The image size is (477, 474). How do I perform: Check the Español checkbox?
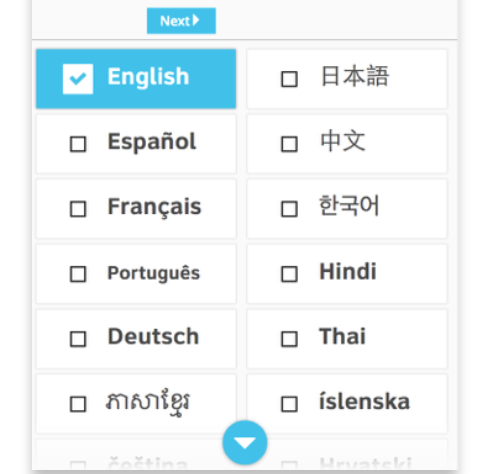[x=78, y=144]
